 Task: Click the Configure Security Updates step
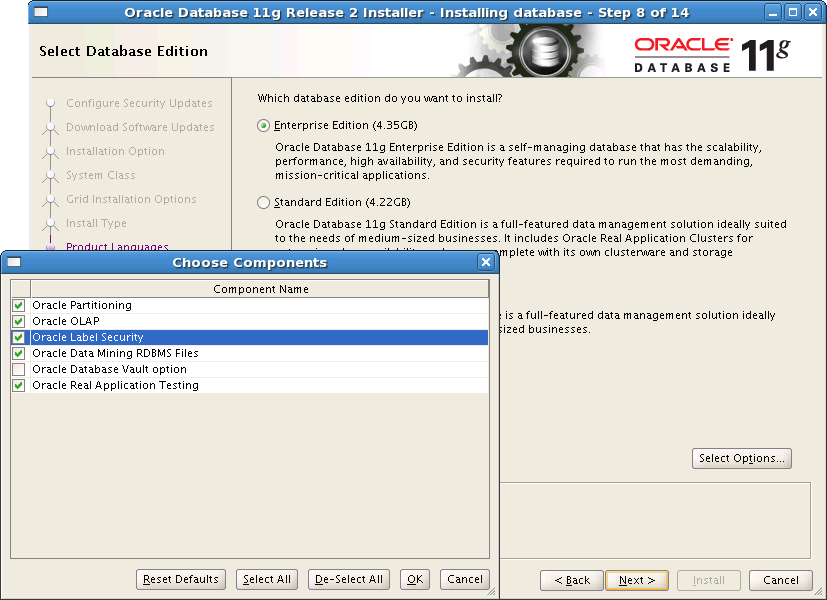pos(139,103)
